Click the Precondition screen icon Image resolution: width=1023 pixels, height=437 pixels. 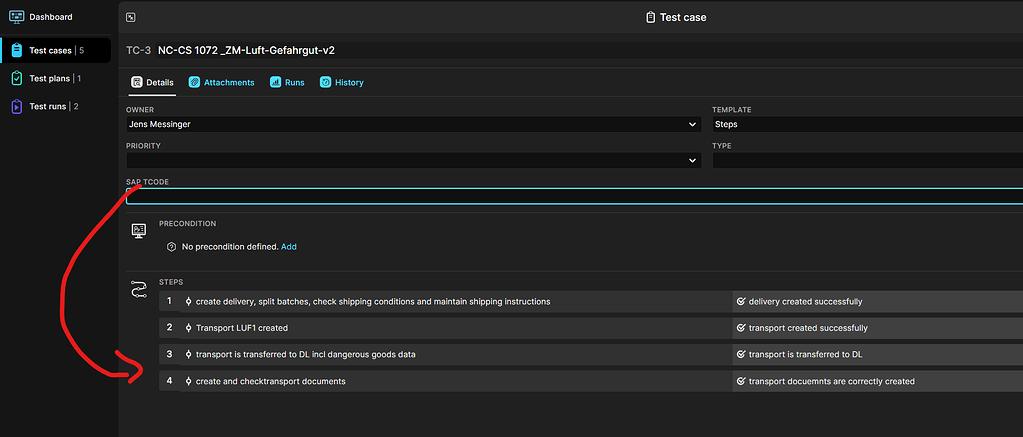(x=139, y=230)
